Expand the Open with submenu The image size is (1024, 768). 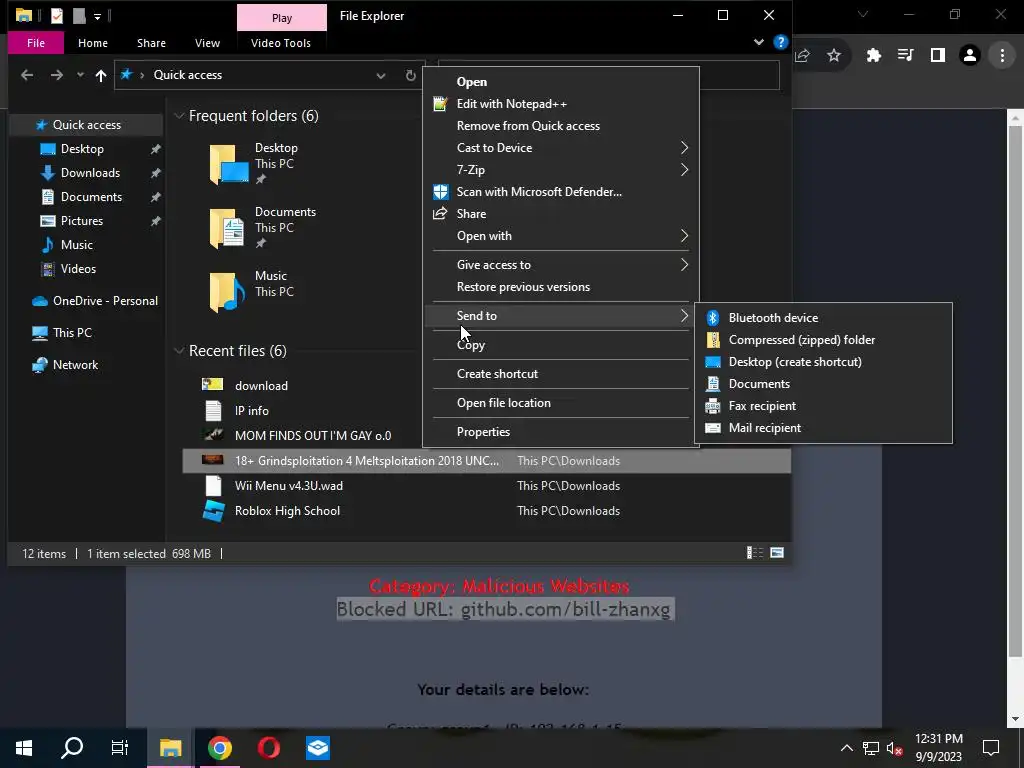[560, 236]
